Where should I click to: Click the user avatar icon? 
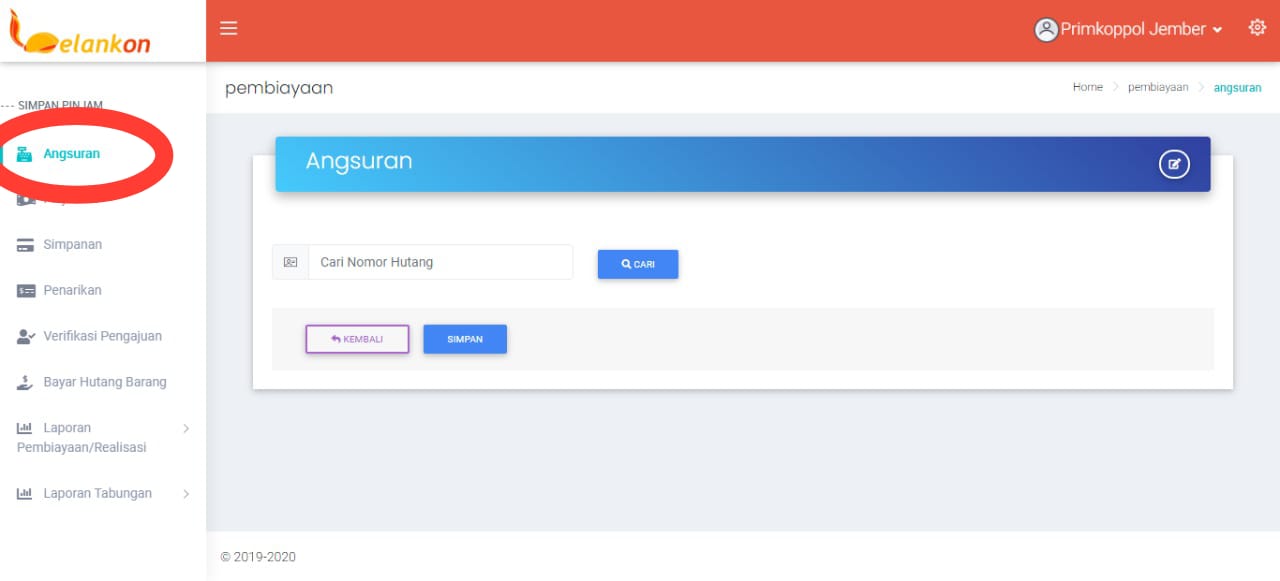point(1046,30)
